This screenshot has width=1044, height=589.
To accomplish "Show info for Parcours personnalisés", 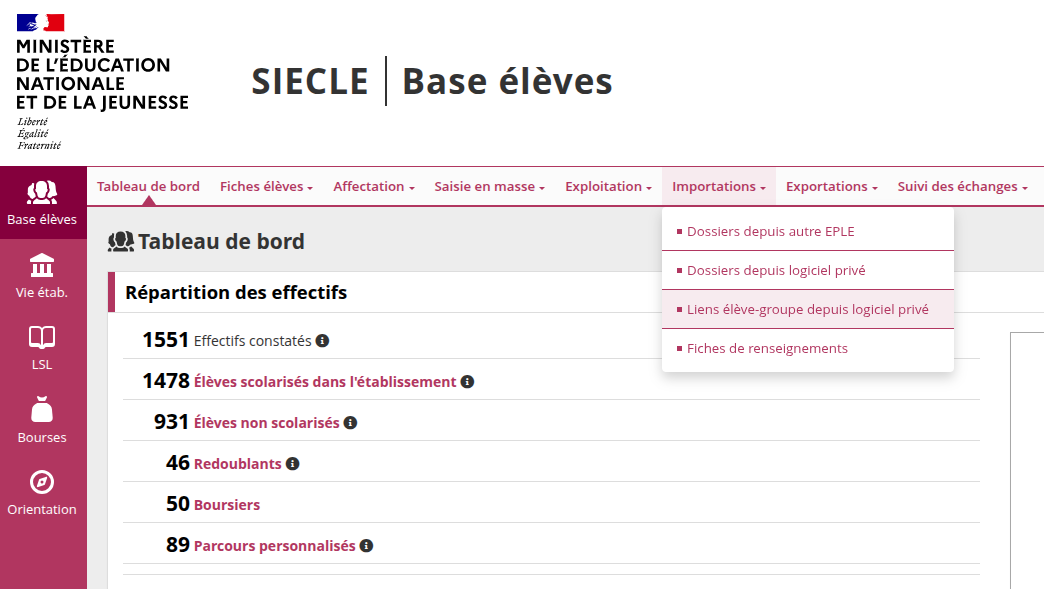I will point(366,546).
